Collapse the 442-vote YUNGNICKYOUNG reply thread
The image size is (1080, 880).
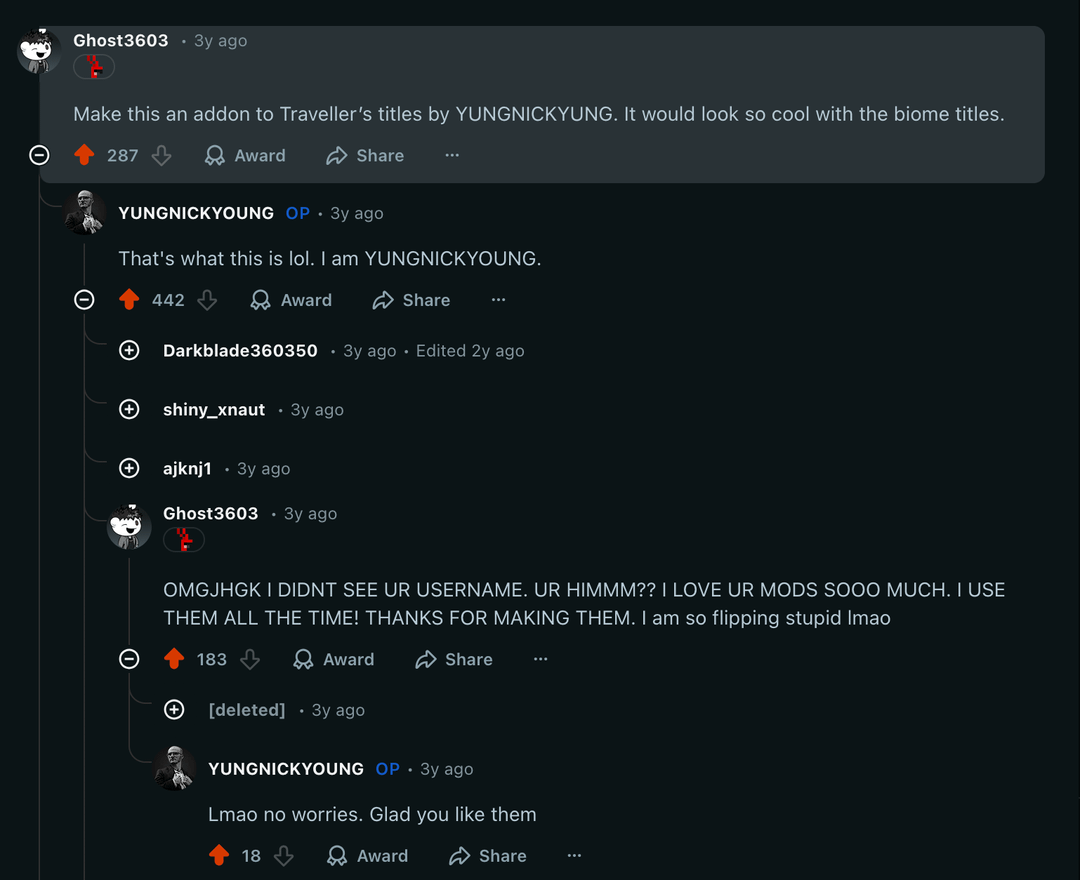(84, 300)
